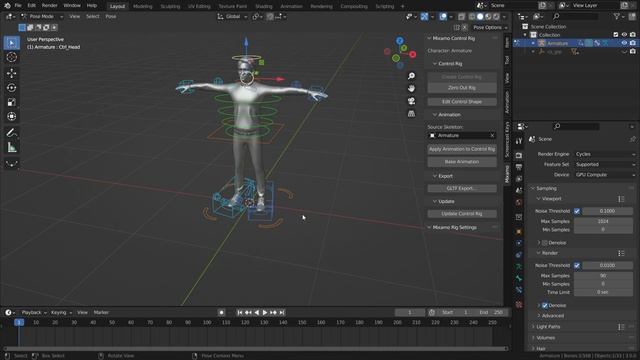
Task: Play animation forward
Action: 265,313
